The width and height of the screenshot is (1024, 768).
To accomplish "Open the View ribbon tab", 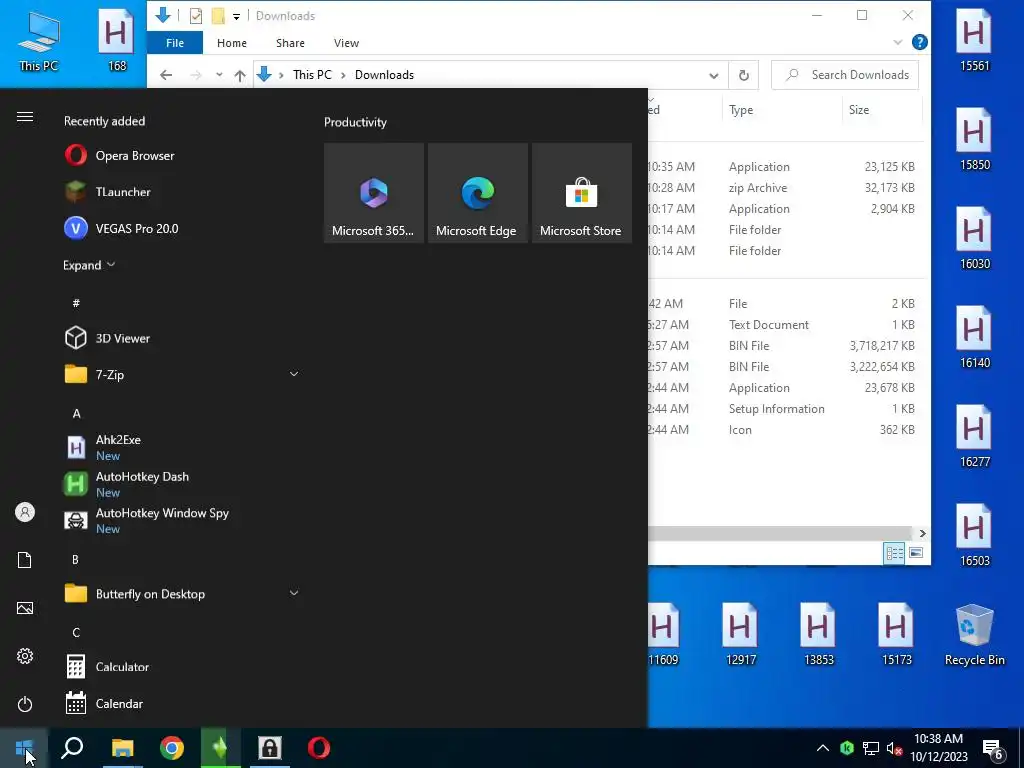I will tap(346, 43).
